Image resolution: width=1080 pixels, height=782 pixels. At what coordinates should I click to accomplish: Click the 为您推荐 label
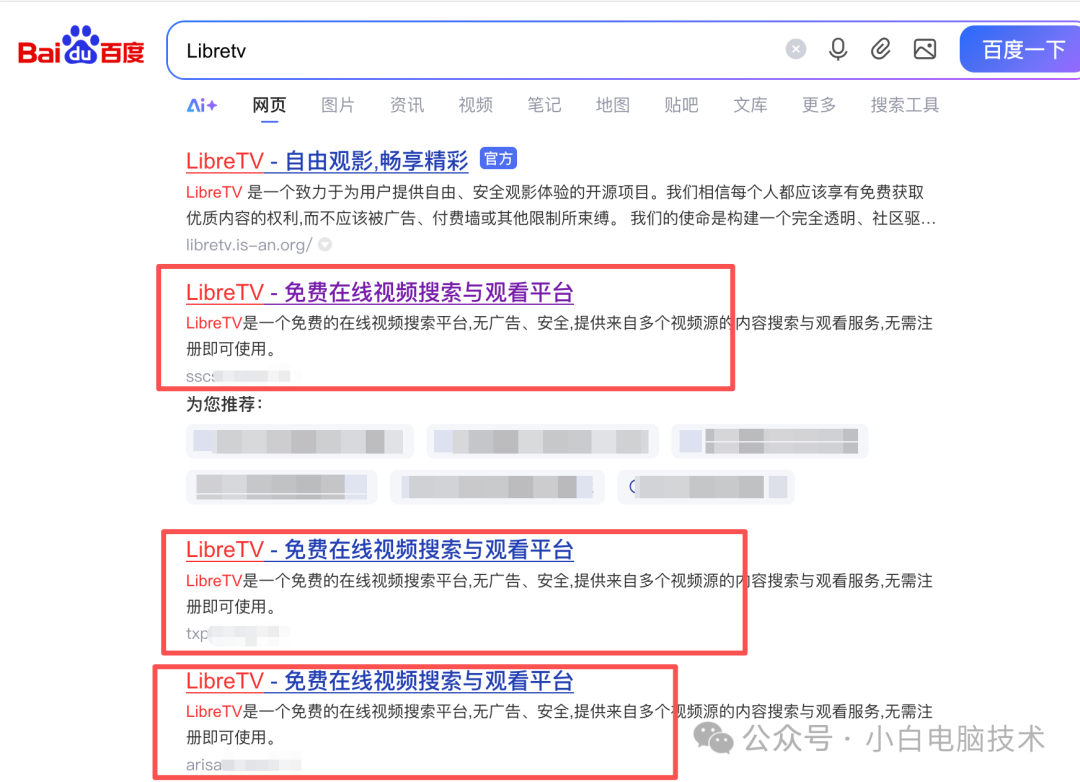tap(224, 404)
